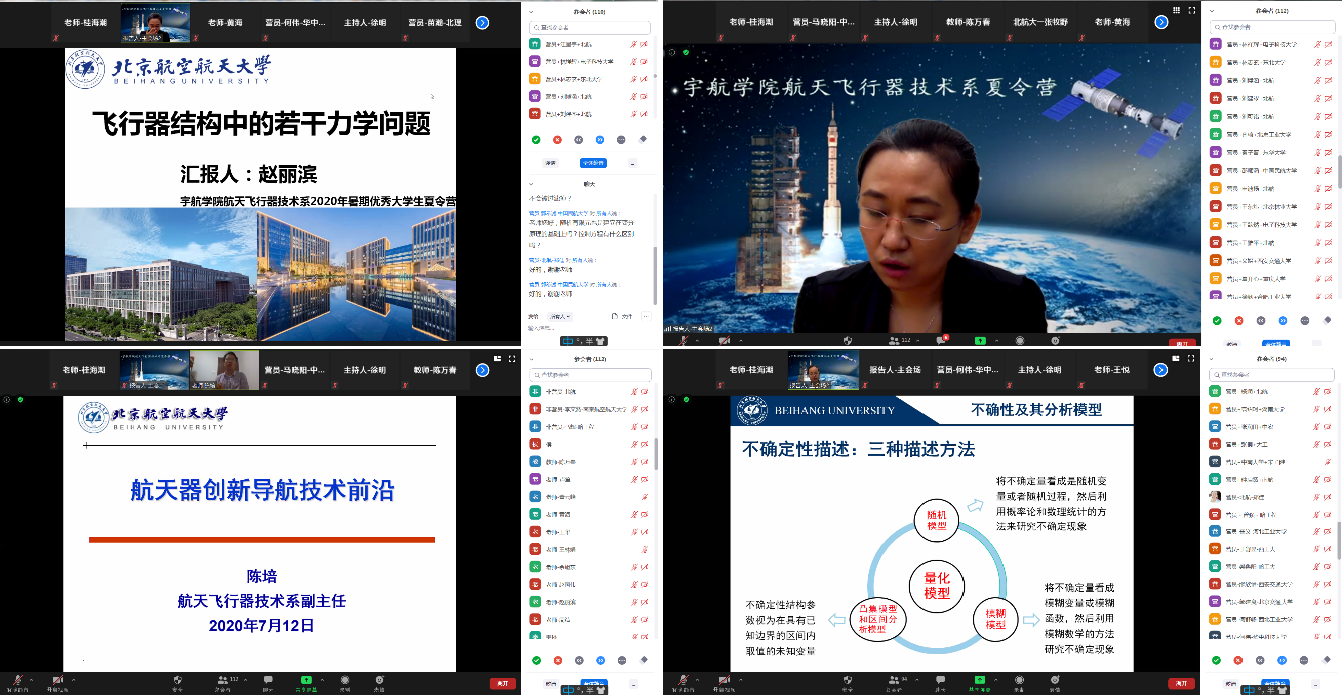Click the 邀请 invite button above the chat panel

[550, 163]
